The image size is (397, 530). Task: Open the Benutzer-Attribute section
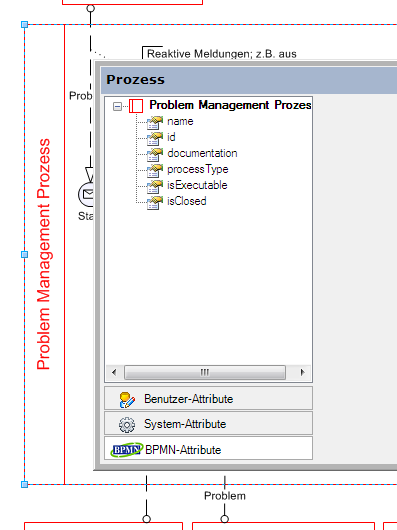click(x=208, y=399)
